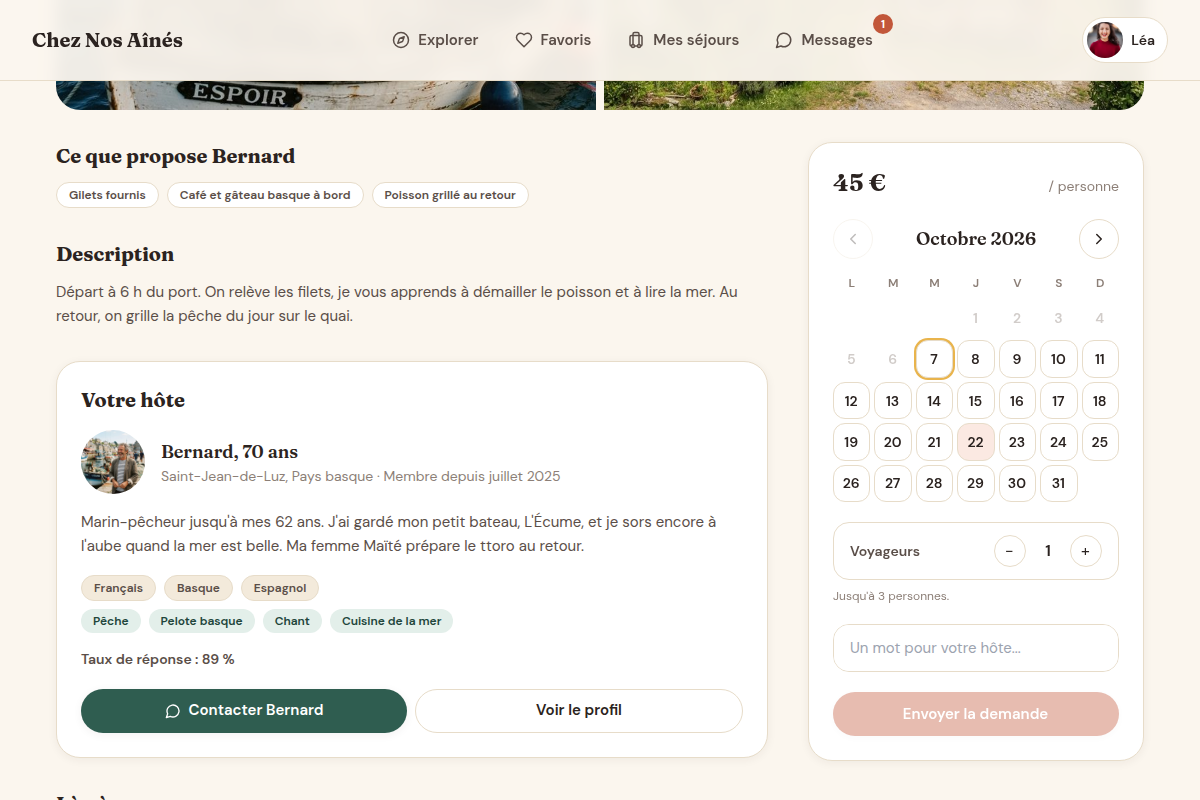This screenshot has height=800, width=1200.
Task: Select October 18 in the calendar
Action: pyautogui.click(x=1100, y=401)
